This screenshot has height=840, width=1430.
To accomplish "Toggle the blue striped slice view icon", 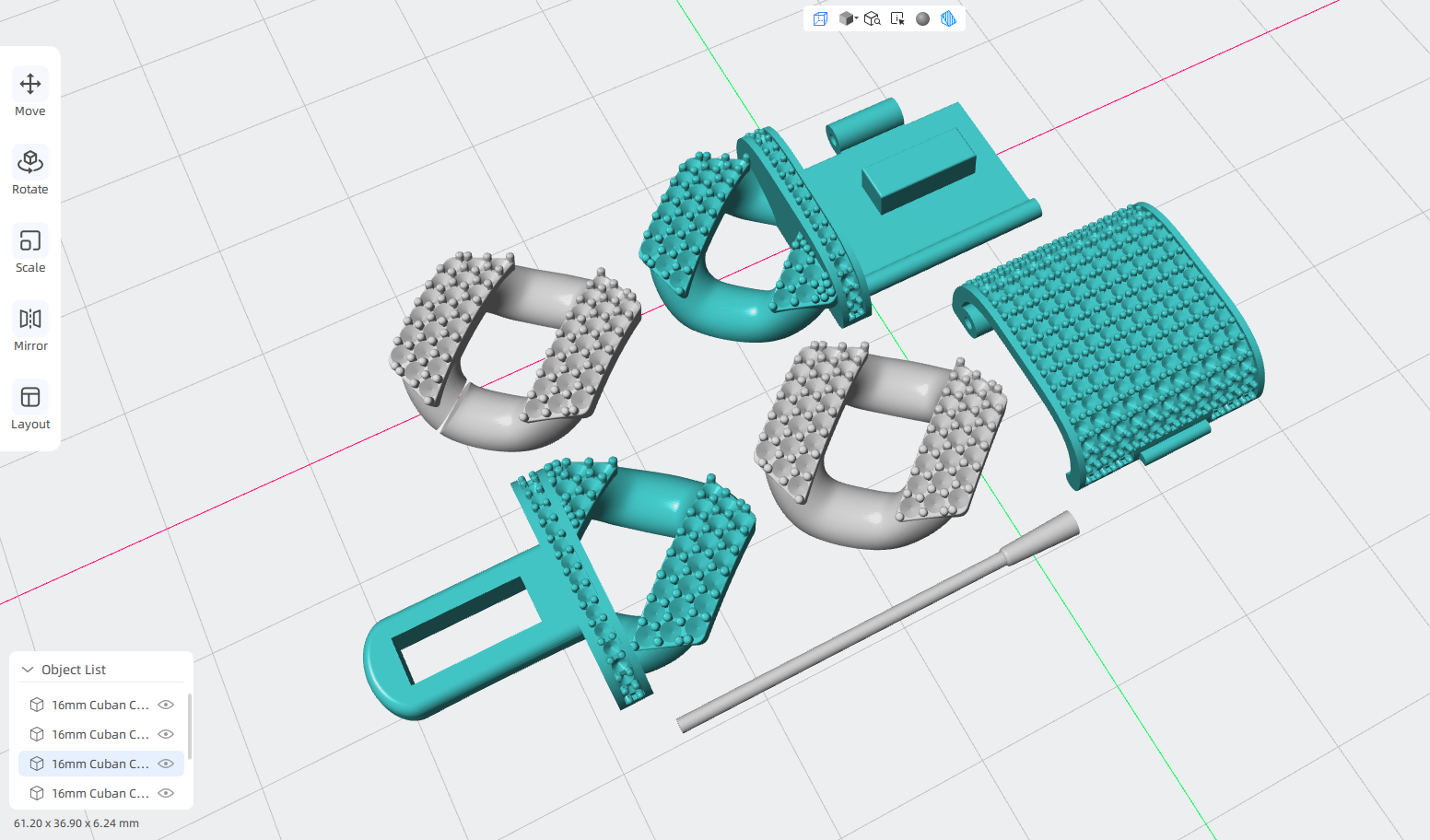I will click(948, 18).
